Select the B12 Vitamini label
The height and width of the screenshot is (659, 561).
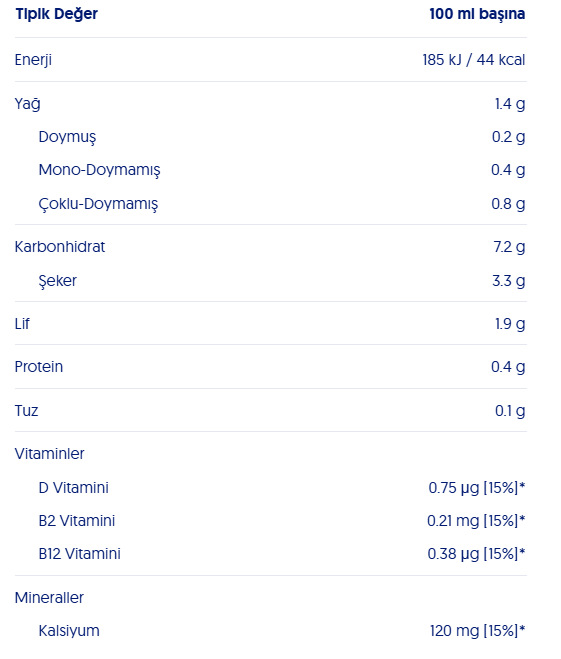[79, 554]
